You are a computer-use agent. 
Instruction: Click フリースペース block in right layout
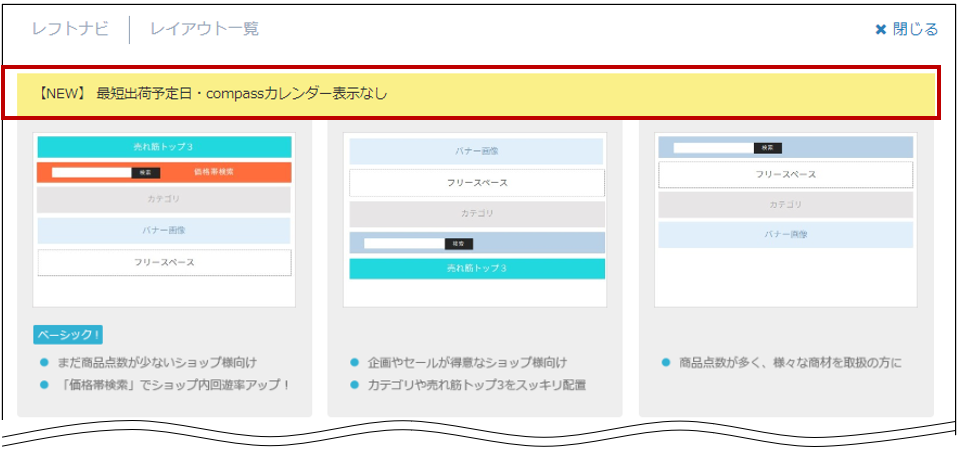point(786,175)
